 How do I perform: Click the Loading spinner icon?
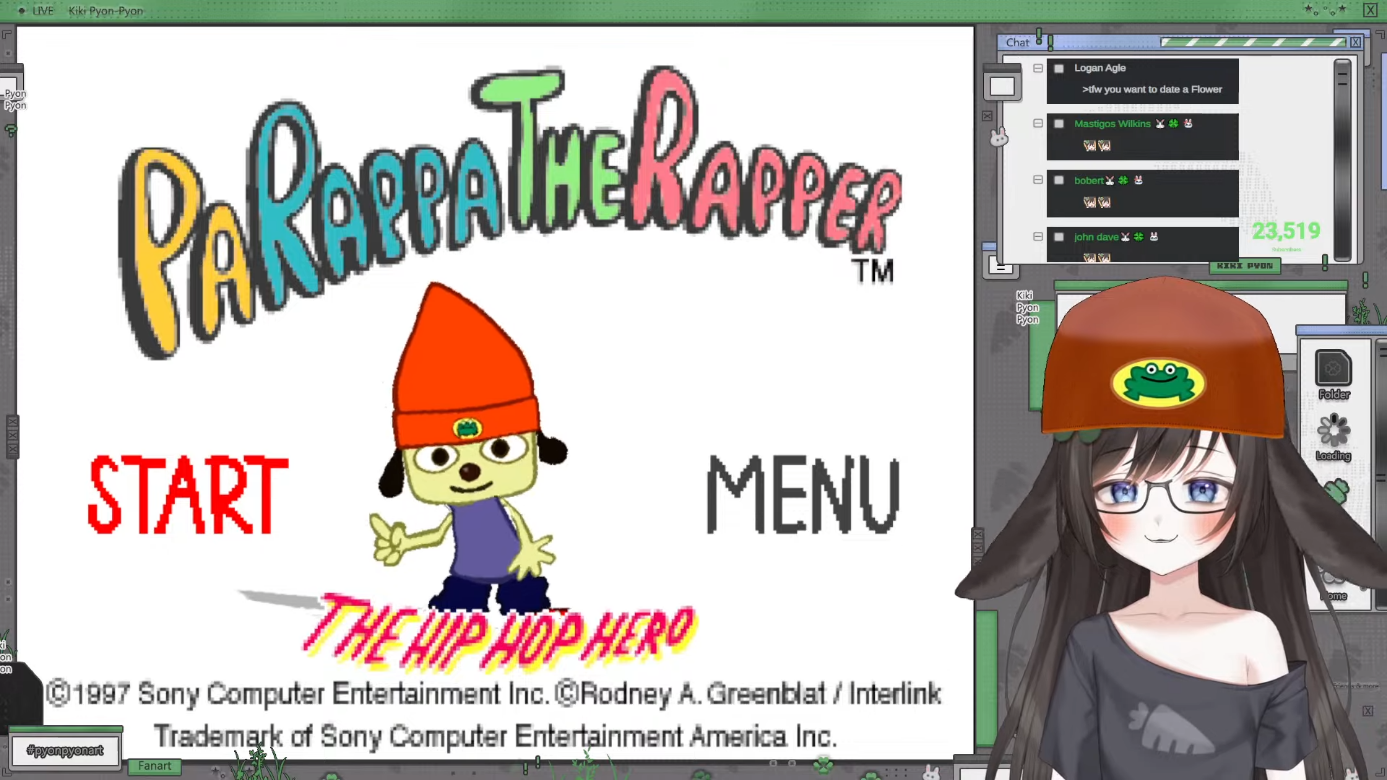(1333, 437)
